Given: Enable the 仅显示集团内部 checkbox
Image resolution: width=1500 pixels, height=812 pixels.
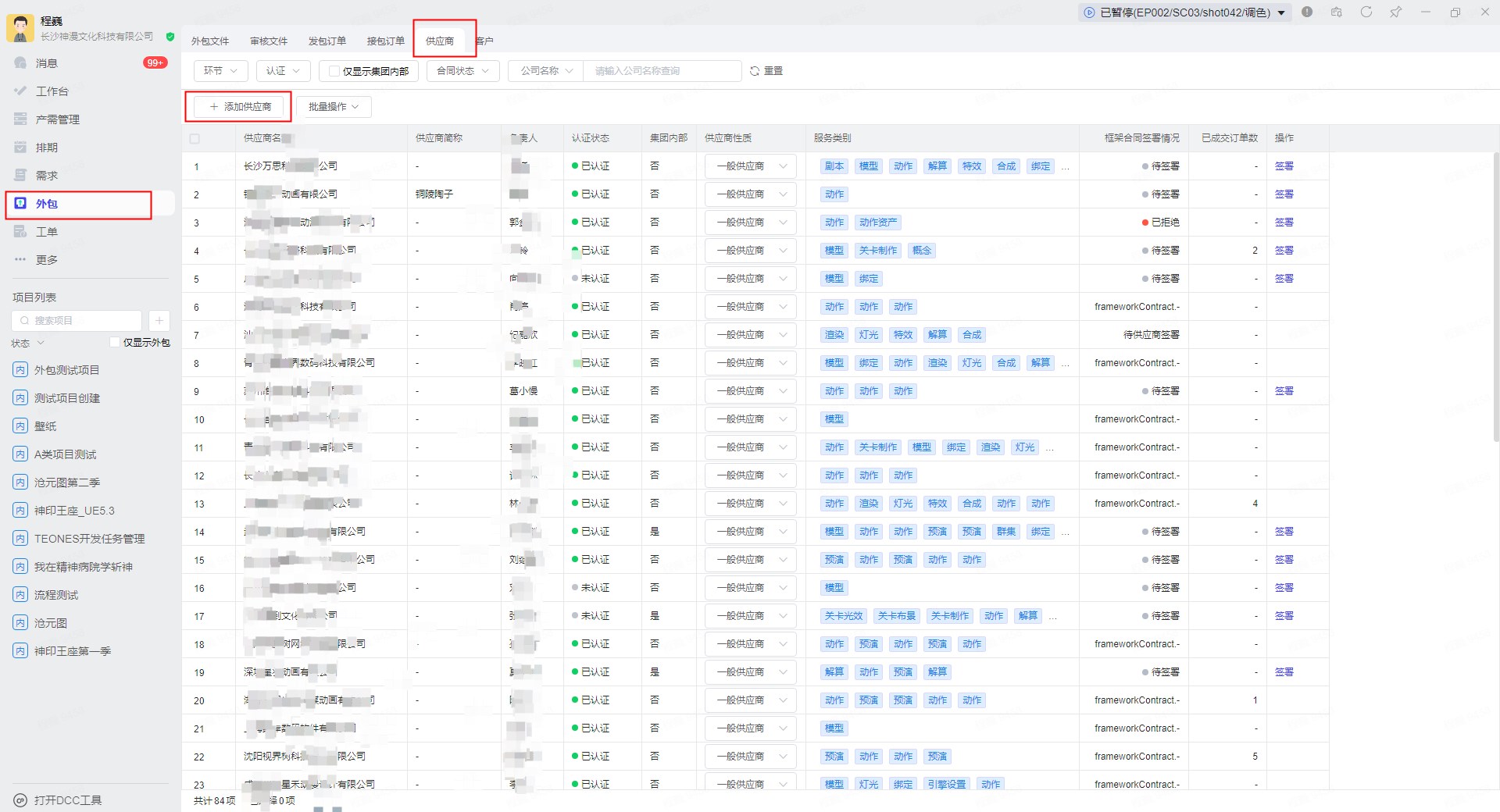Looking at the screenshot, I should click(x=334, y=71).
